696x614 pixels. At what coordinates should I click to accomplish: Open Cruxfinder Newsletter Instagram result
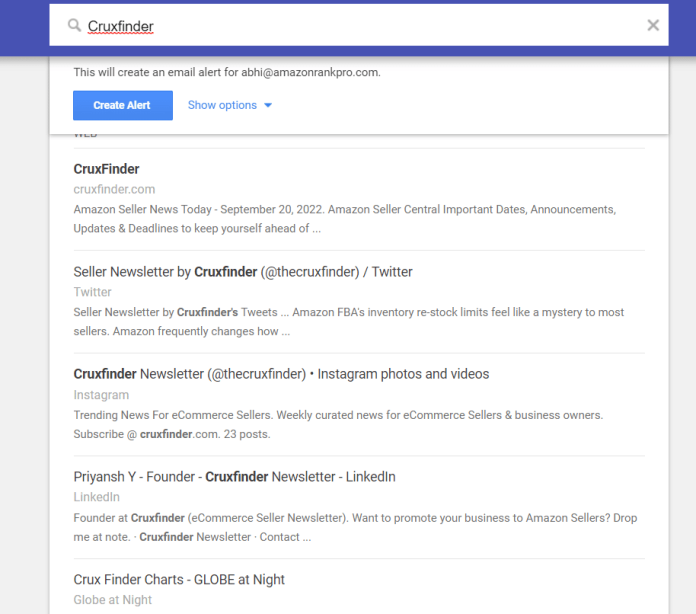(x=281, y=374)
